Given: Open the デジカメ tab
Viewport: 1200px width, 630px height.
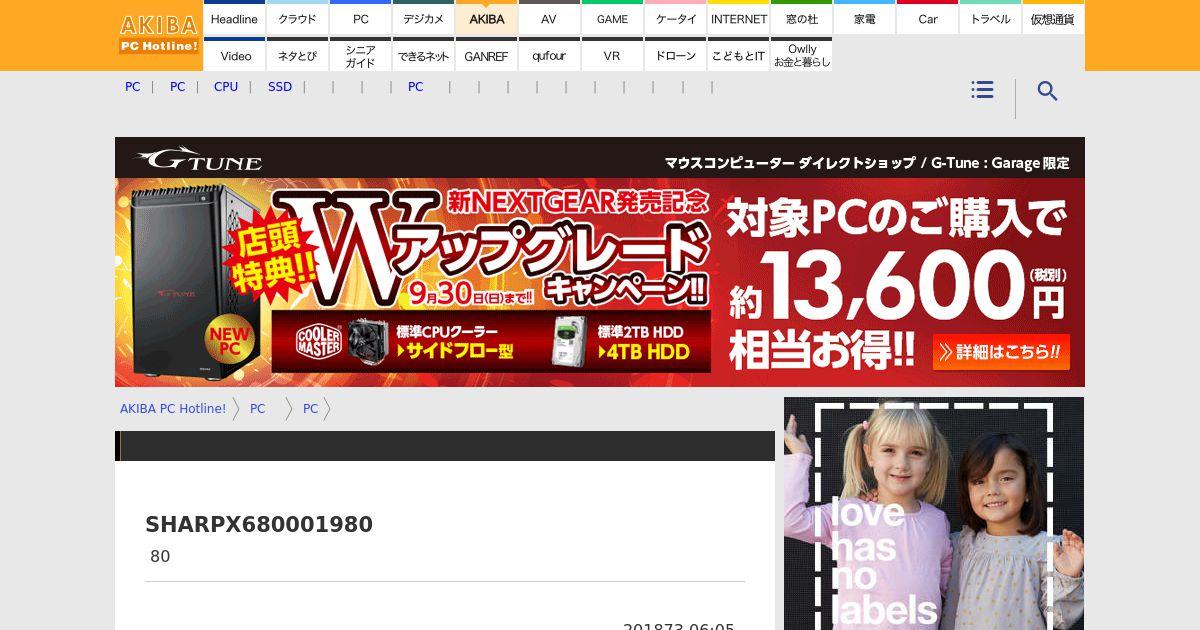Looking at the screenshot, I should click(423, 18).
